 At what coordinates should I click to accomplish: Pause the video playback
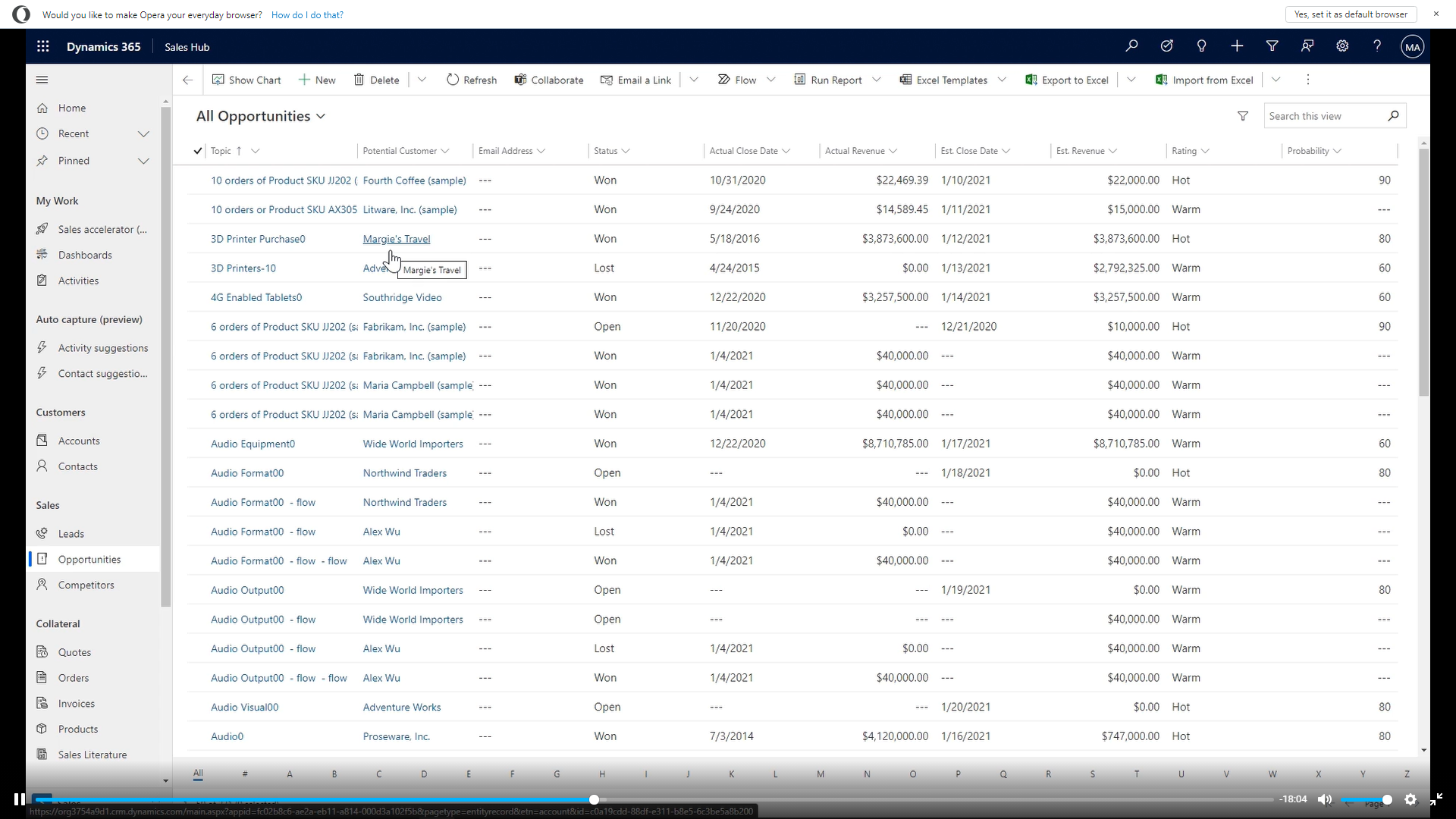coord(19,799)
